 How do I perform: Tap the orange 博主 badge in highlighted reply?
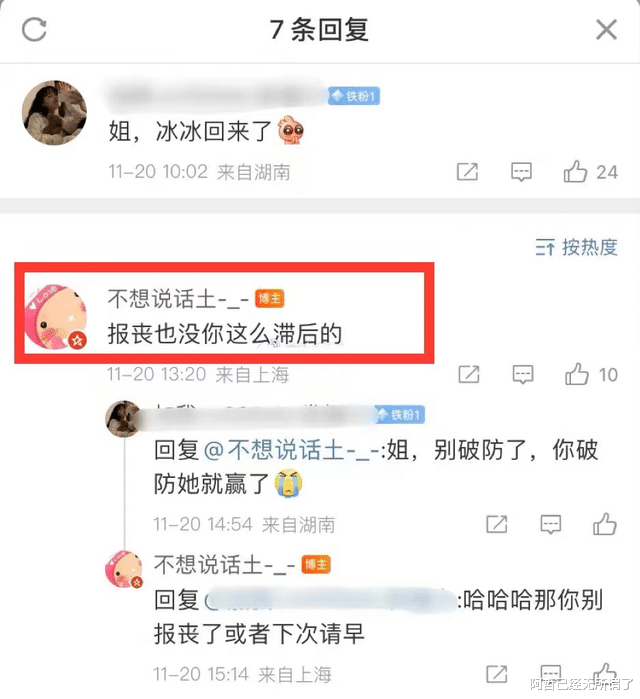click(x=270, y=298)
